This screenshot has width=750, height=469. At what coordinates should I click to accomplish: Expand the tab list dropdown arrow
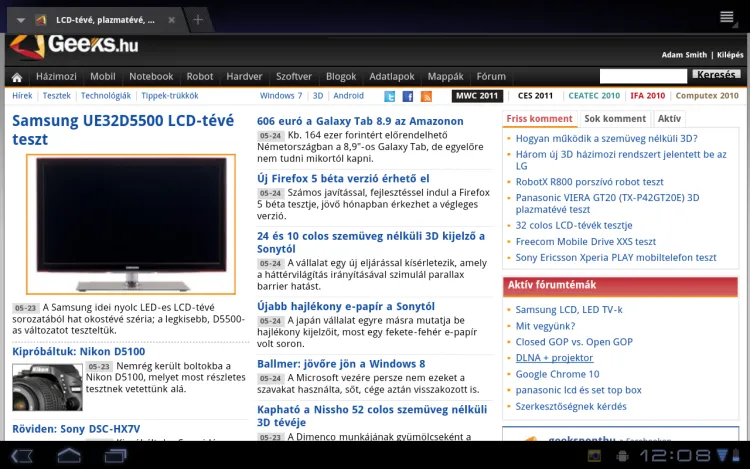click(x=20, y=20)
